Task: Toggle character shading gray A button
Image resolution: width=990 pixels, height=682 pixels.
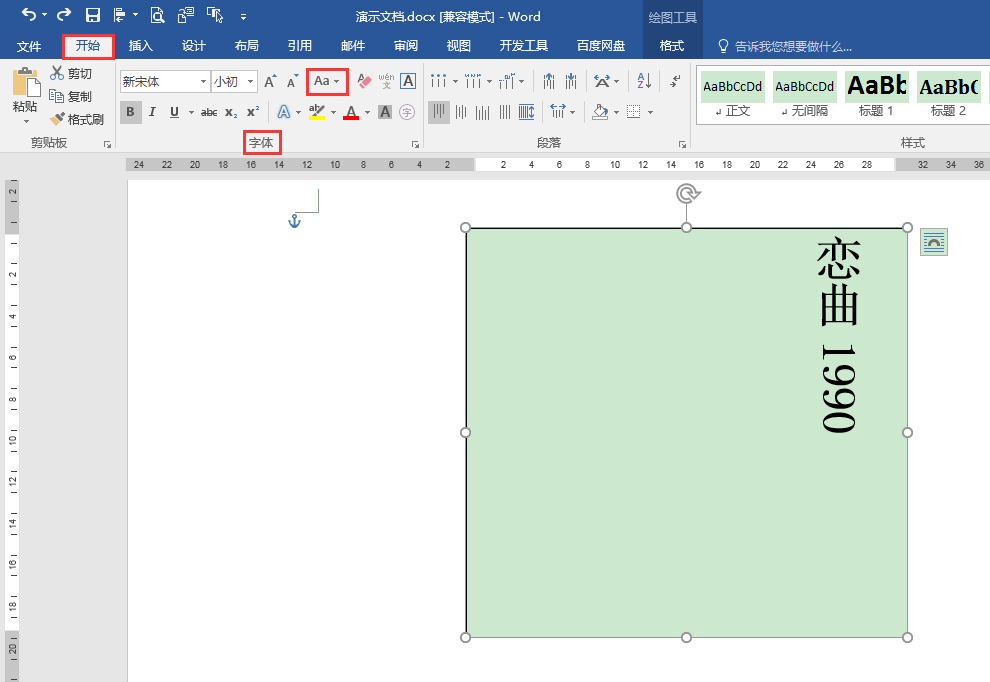Action: pyautogui.click(x=385, y=112)
